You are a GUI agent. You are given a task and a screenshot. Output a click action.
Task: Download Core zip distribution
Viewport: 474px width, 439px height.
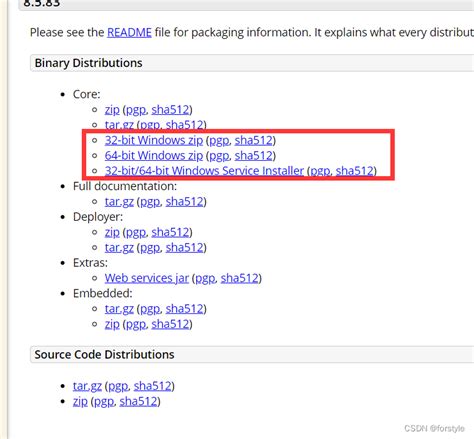[x=112, y=110]
